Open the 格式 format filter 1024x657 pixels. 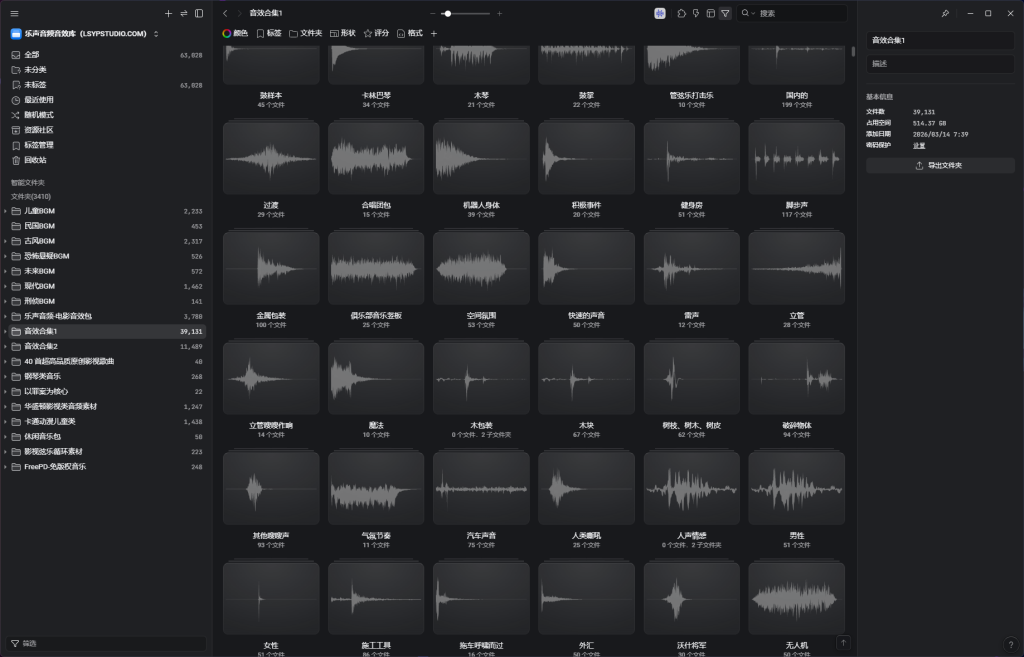point(409,33)
